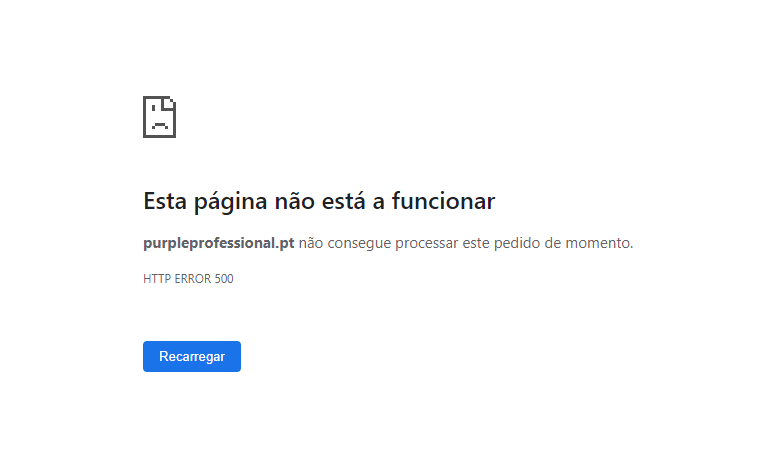The width and height of the screenshot is (783, 469).
Task: Click "não" following the domain name
Action: (x=311, y=243)
